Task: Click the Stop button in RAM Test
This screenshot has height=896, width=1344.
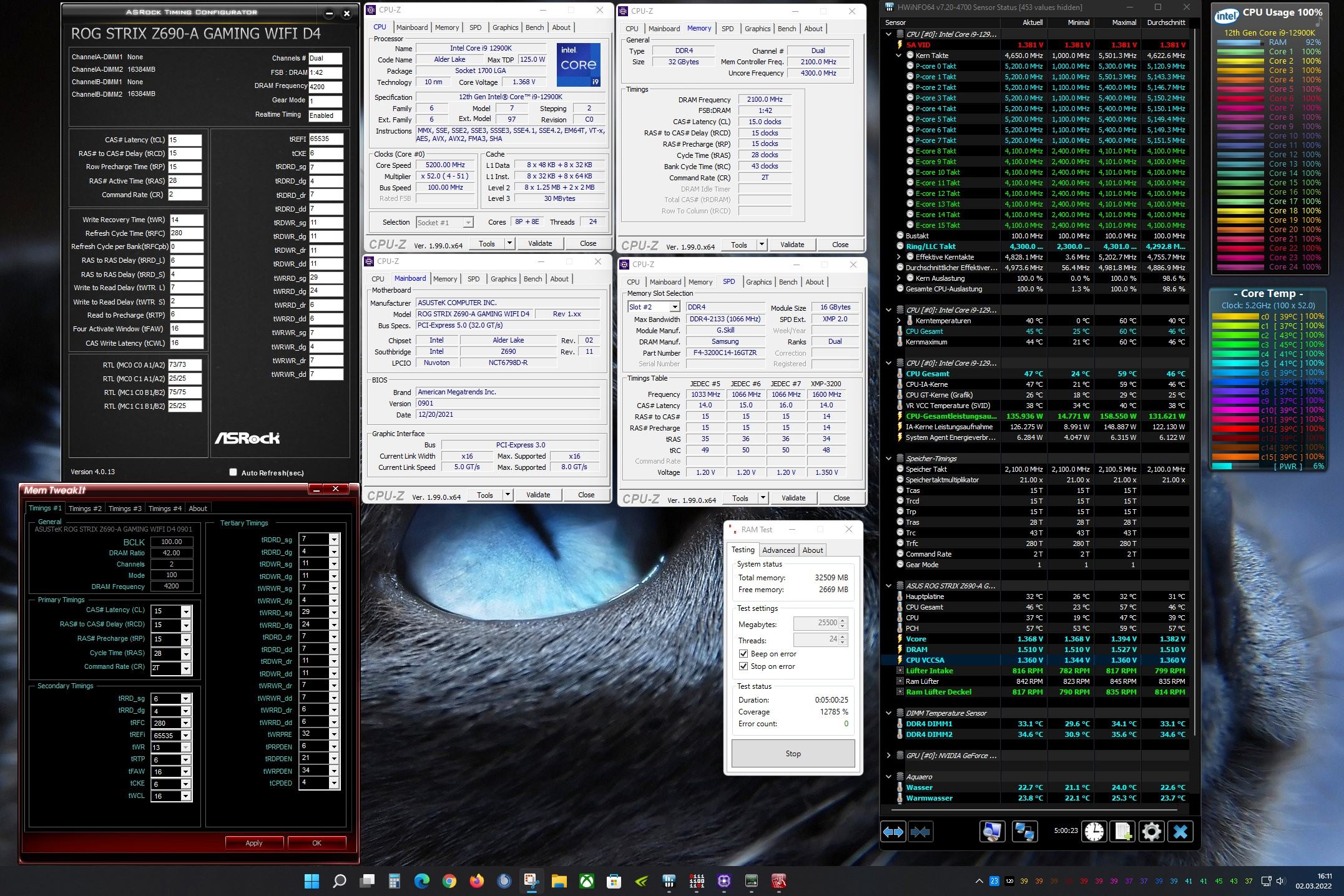Action: (x=793, y=753)
